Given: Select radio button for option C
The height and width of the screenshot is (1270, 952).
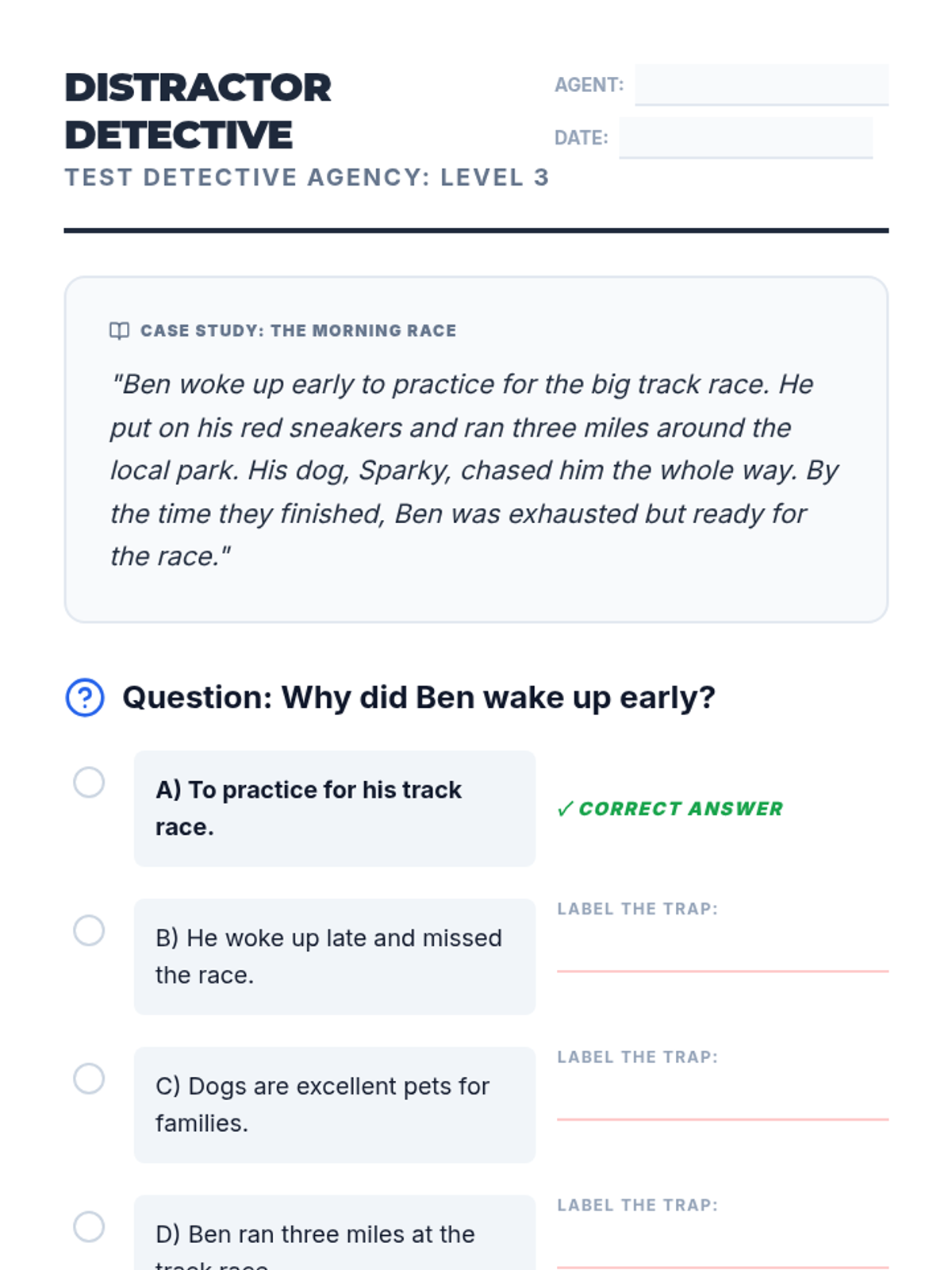Looking at the screenshot, I should point(89,1079).
